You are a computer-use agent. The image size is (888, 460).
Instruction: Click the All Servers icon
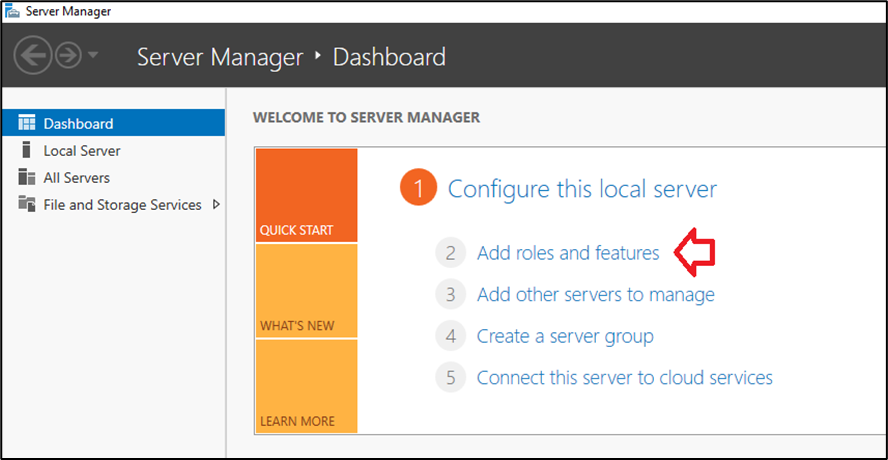point(27,178)
